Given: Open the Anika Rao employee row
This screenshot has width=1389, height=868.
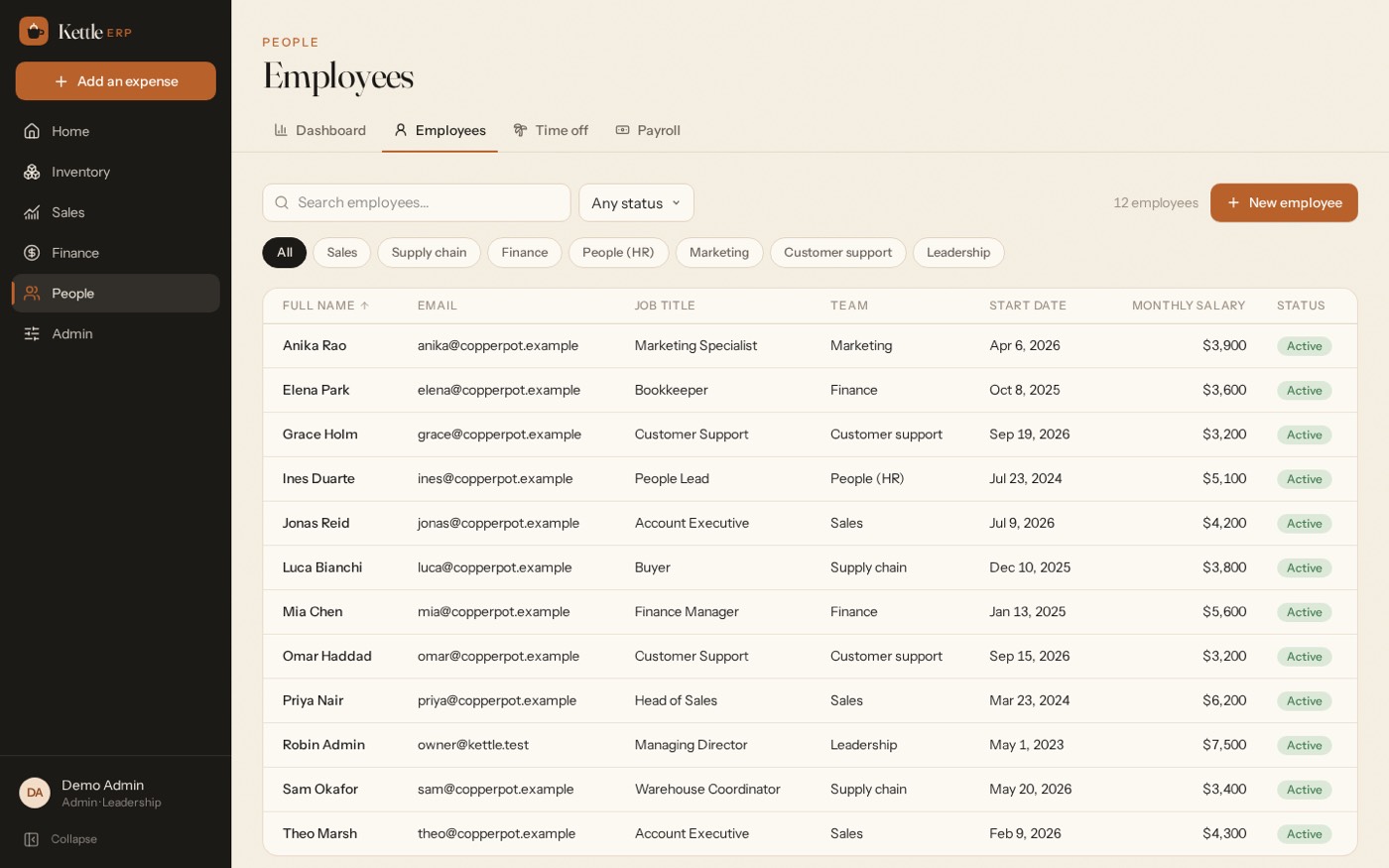Looking at the screenshot, I should point(810,346).
